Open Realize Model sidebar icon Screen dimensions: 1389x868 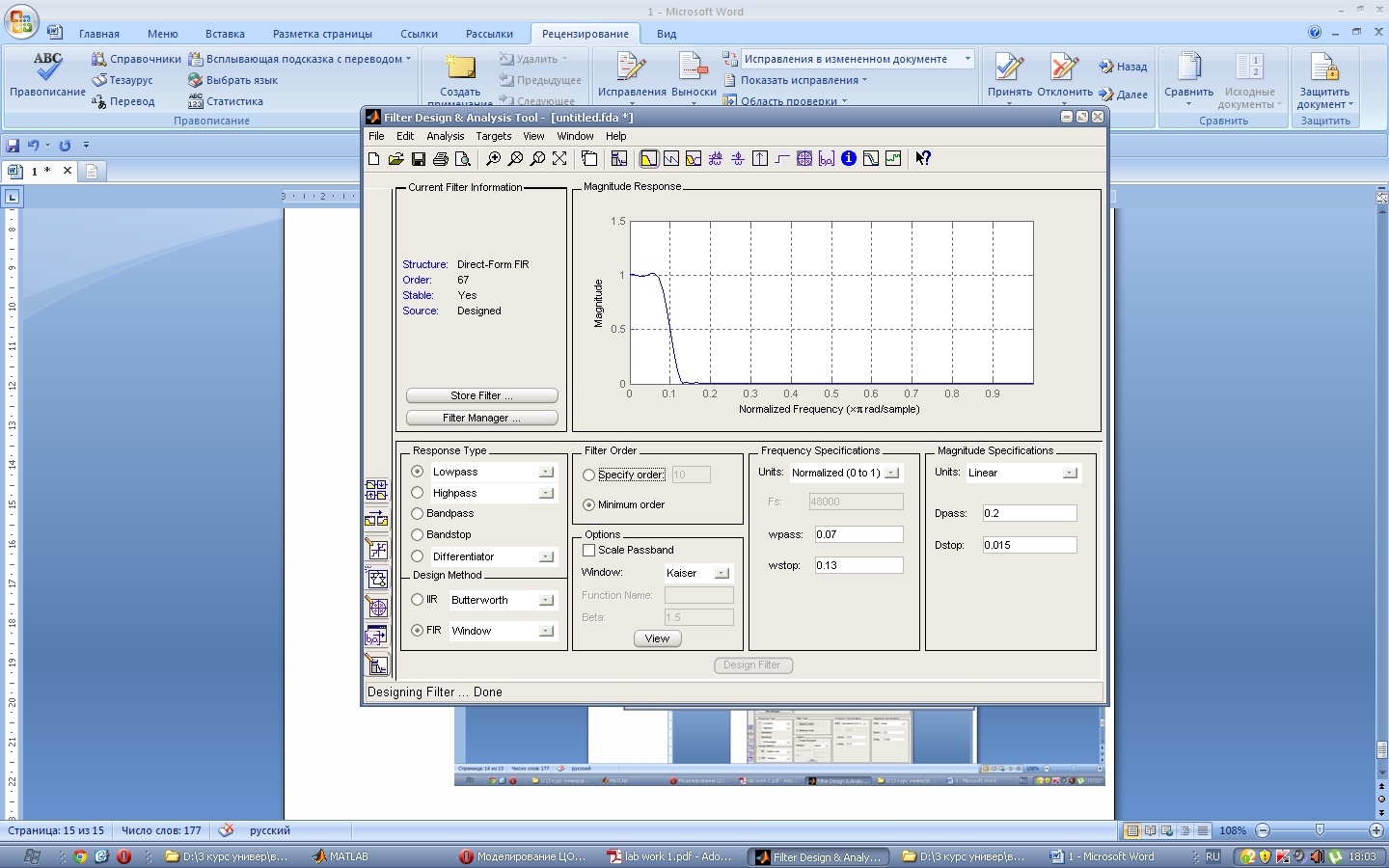coord(376,578)
